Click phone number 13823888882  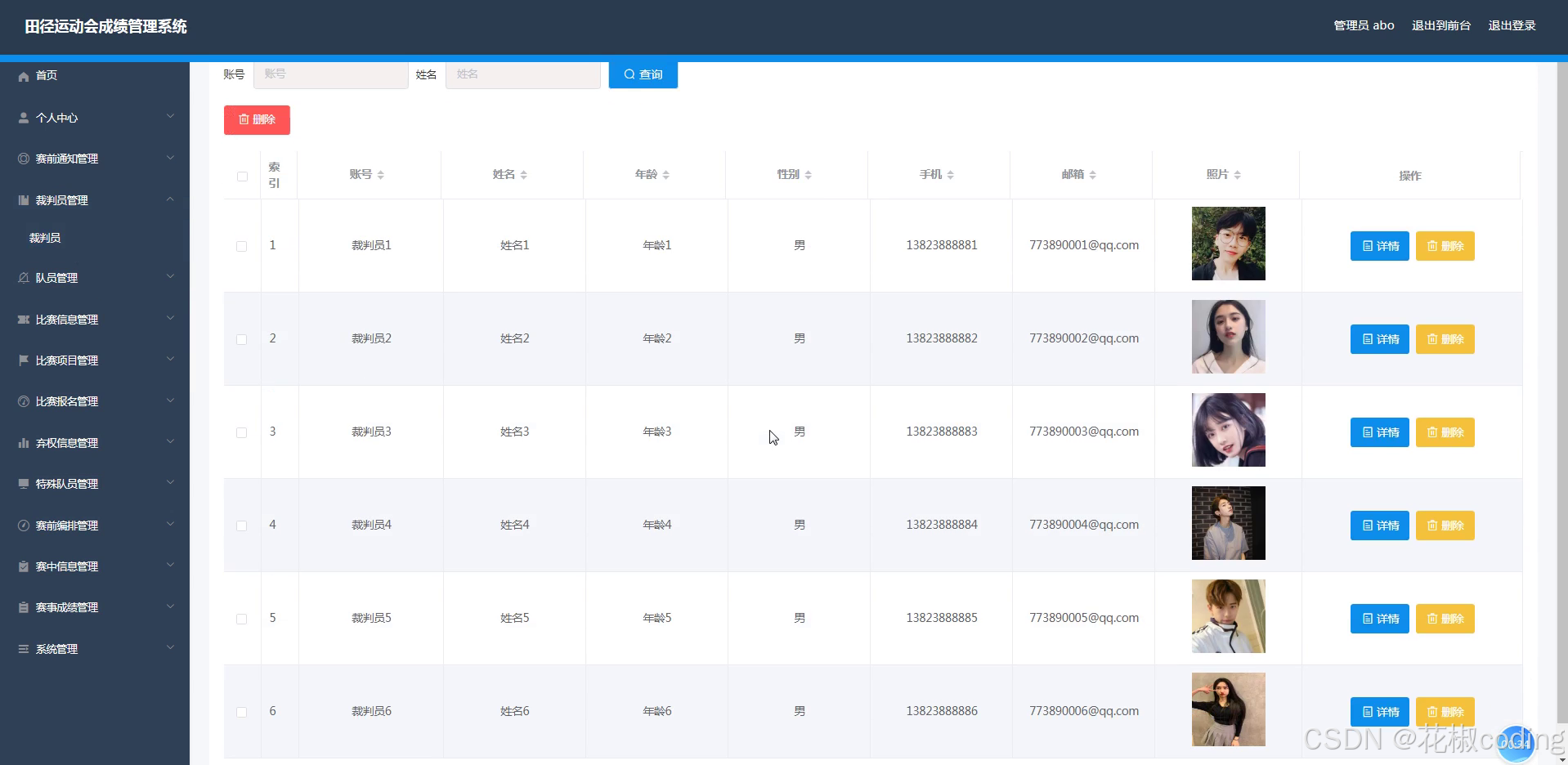click(x=942, y=338)
